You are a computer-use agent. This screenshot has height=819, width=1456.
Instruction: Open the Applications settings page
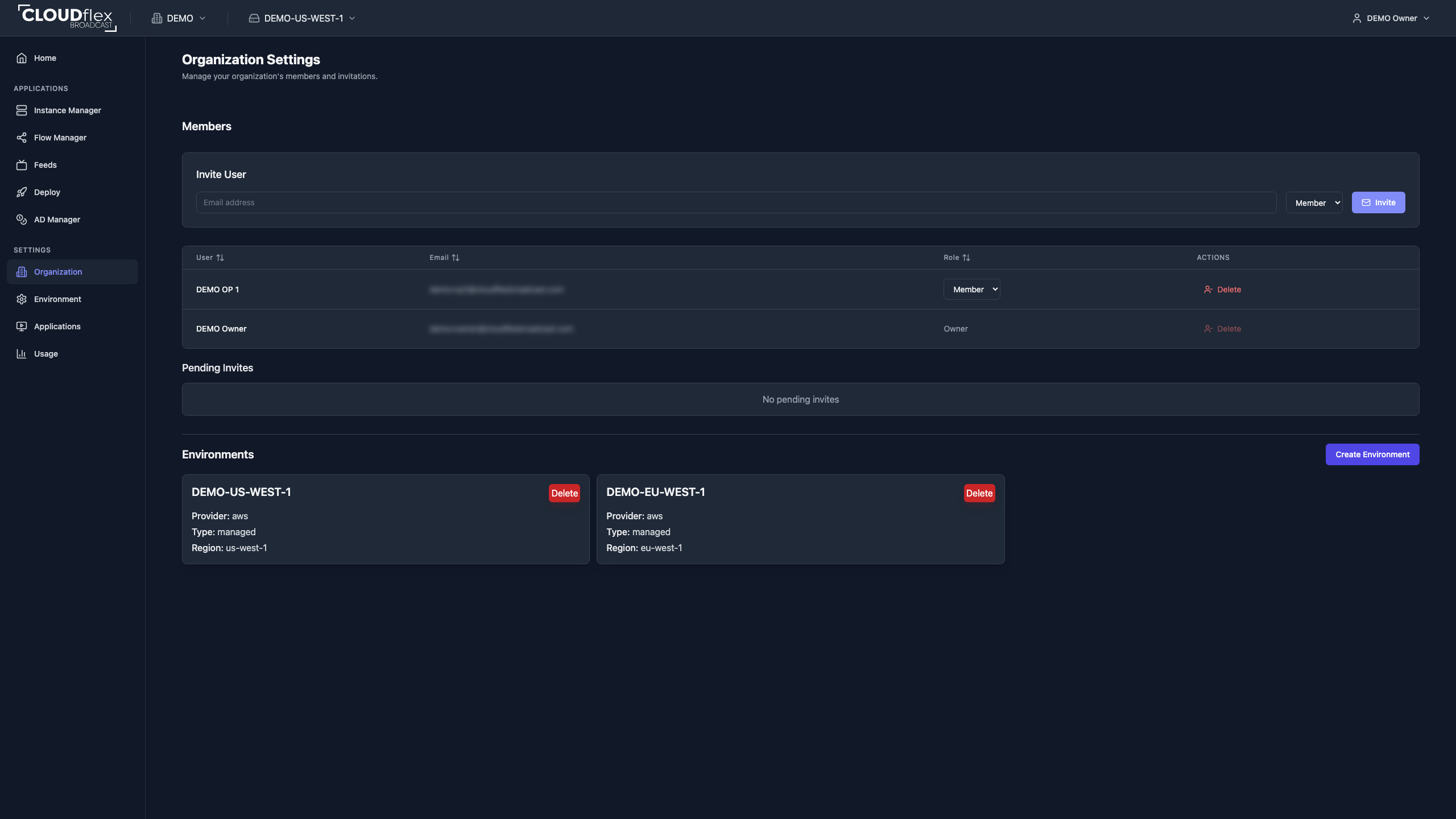(72, 326)
